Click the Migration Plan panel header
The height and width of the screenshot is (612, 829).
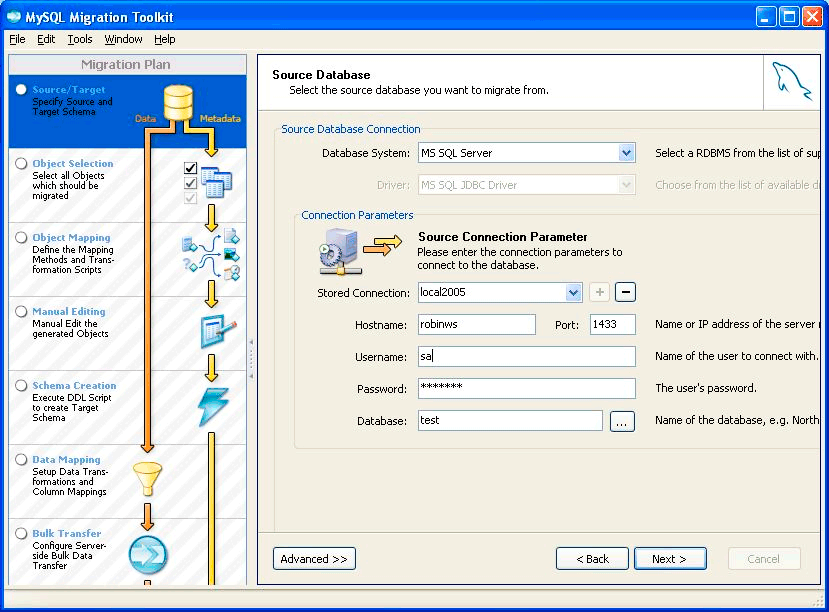pos(127,64)
